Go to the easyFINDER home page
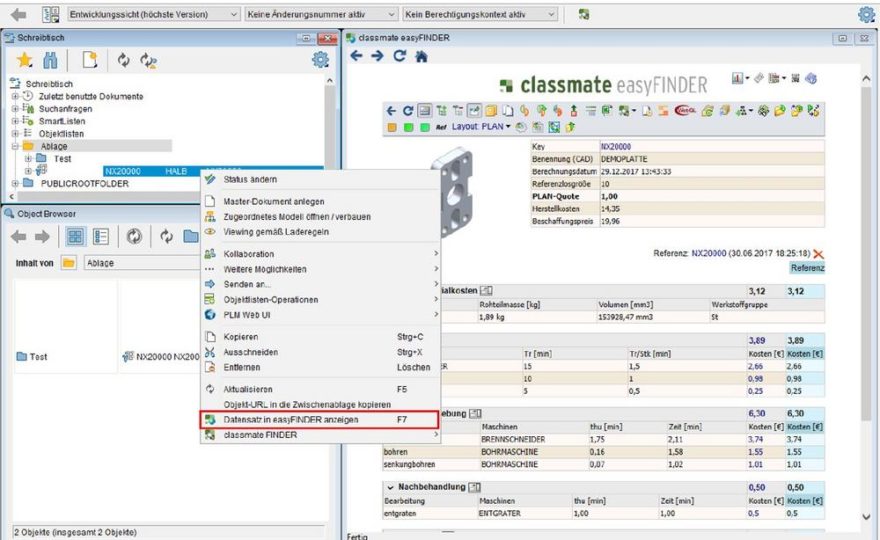Viewport: 880px width, 540px height. (x=421, y=56)
